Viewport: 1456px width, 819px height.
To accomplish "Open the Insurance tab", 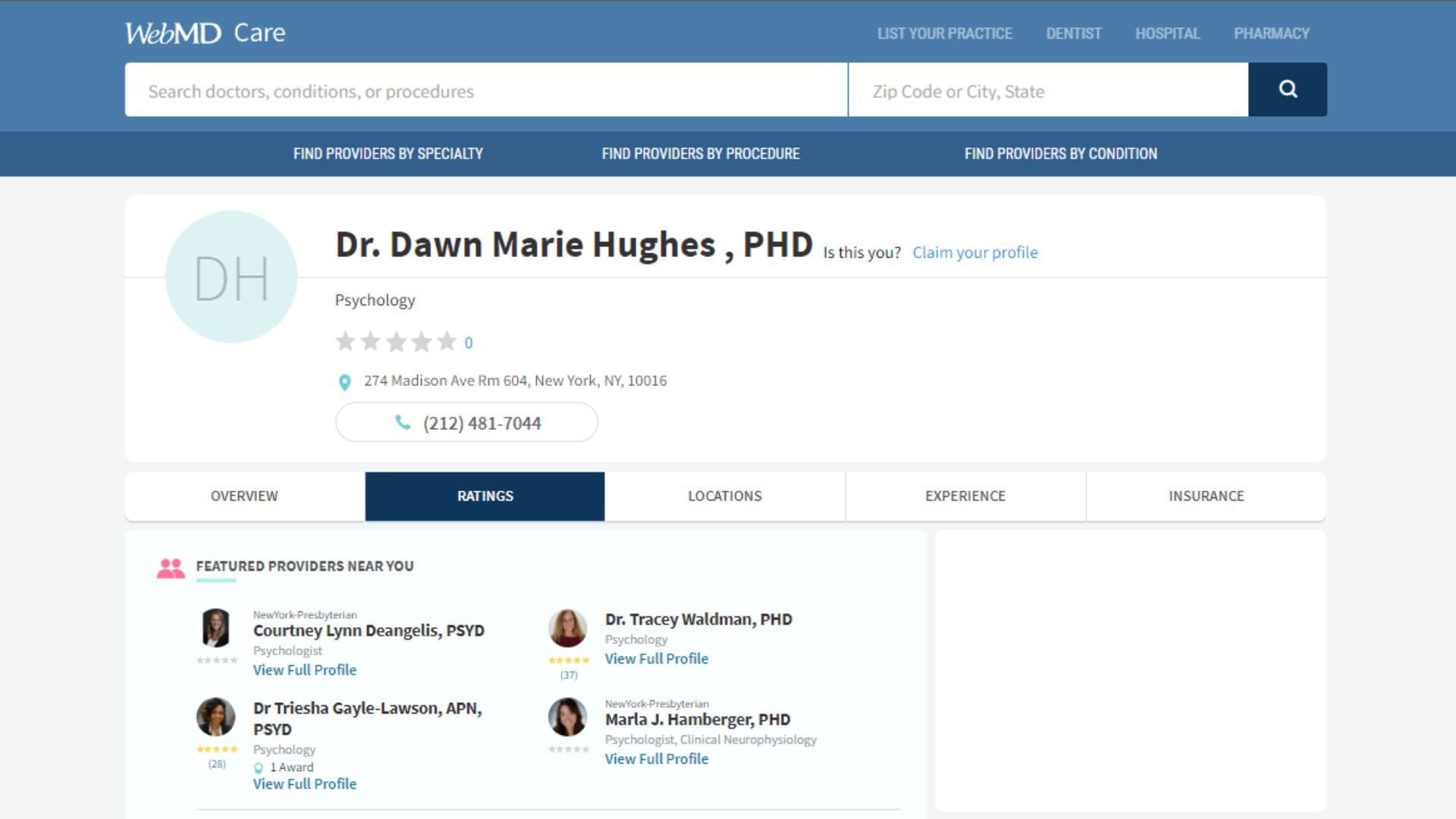I will (1206, 496).
